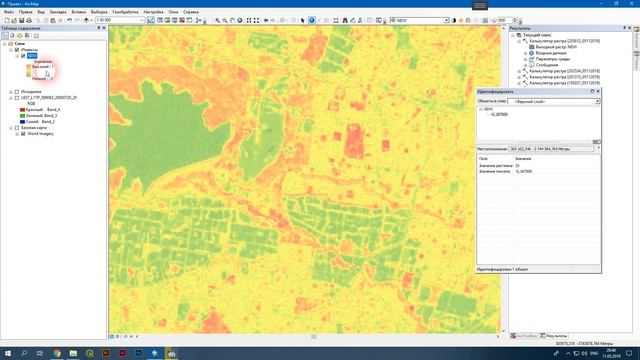Screen dimensions: 640x360
Task: Click the Зеленый Band_3 green swatch
Action: (23, 116)
